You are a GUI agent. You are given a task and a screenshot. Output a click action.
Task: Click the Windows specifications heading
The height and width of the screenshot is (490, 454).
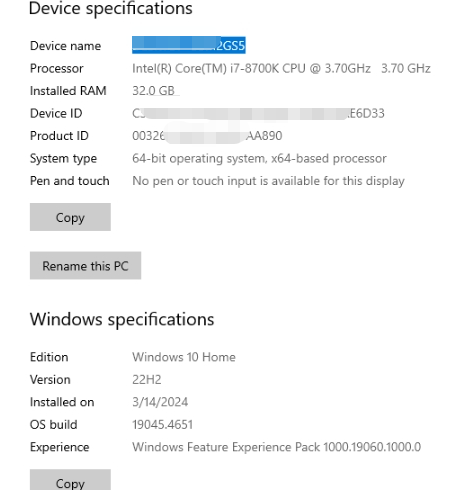pos(122,319)
